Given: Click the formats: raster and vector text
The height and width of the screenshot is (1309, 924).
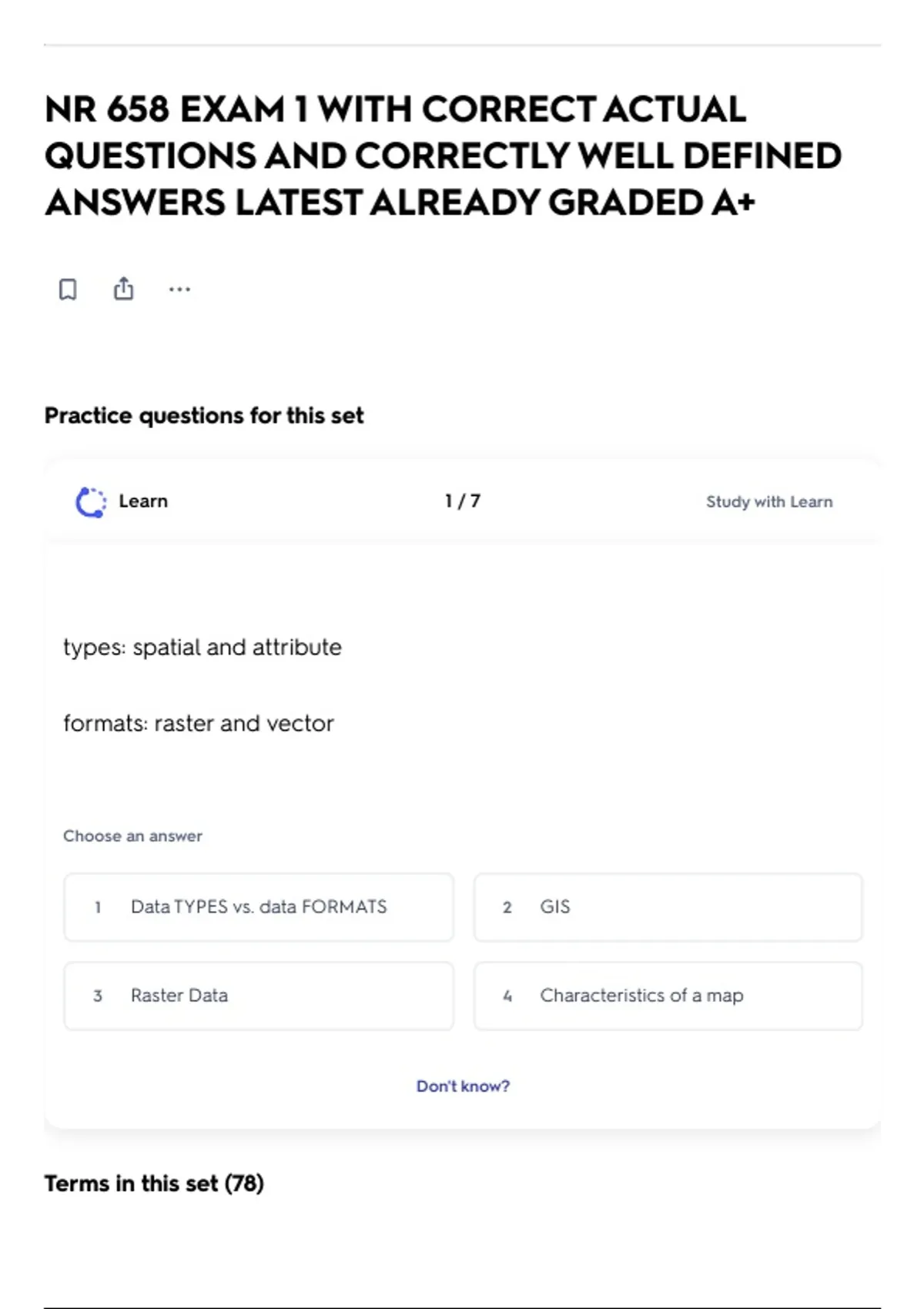Looking at the screenshot, I should pyautogui.click(x=199, y=724).
